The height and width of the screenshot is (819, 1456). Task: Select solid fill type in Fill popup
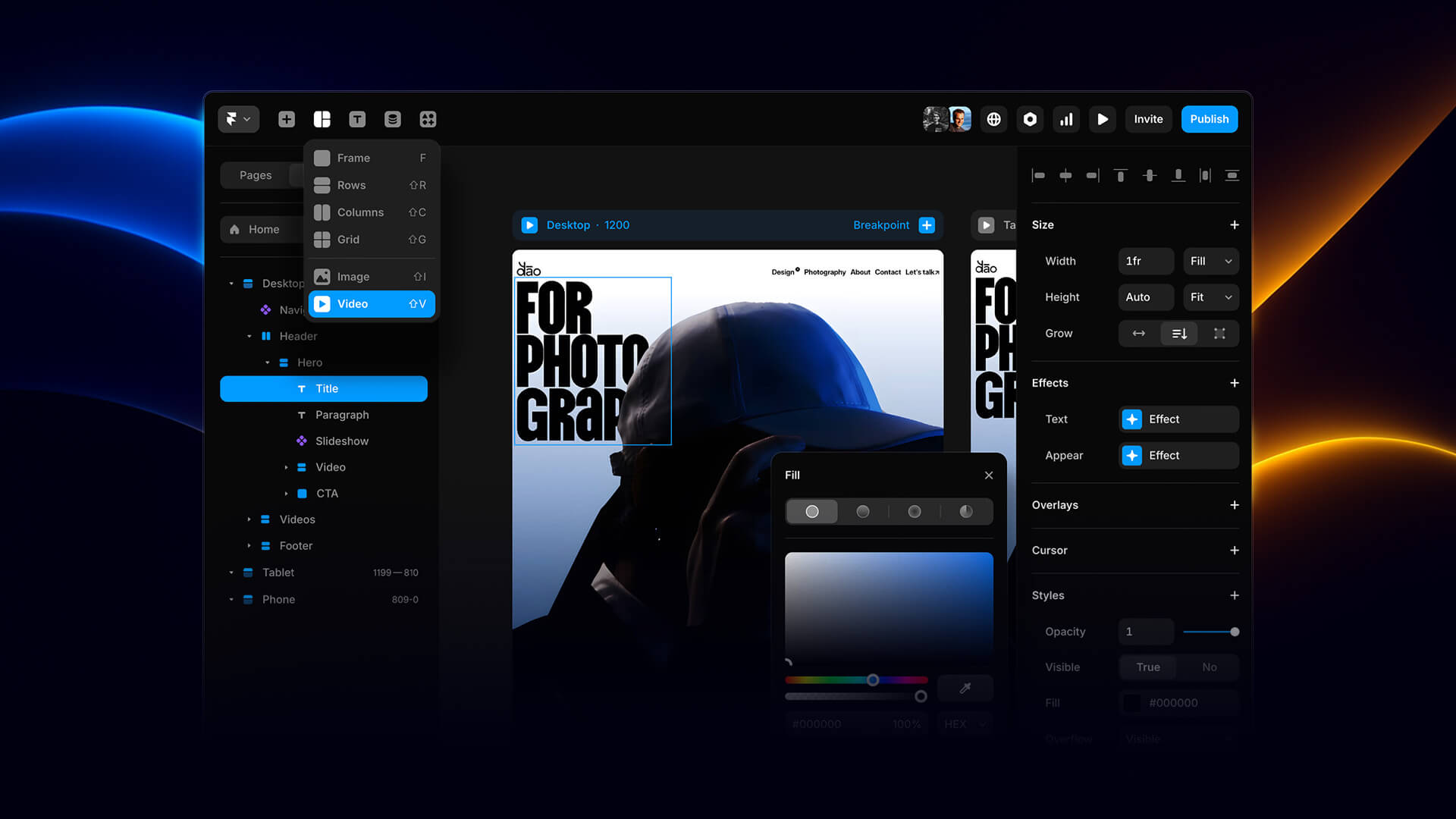[812, 512]
